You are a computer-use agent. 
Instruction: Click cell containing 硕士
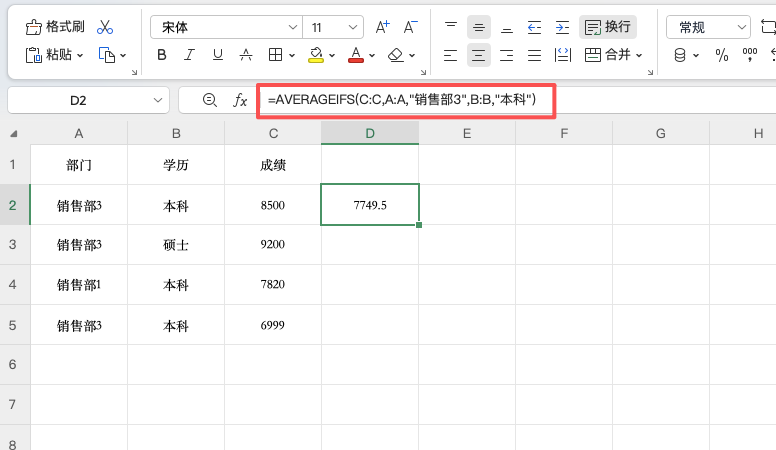pyautogui.click(x=176, y=245)
